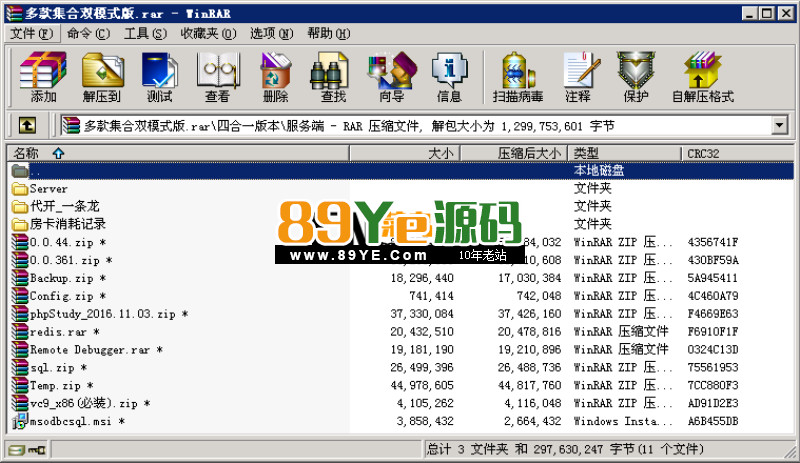Sort by 压缩后大小 column header

coord(514,153)
